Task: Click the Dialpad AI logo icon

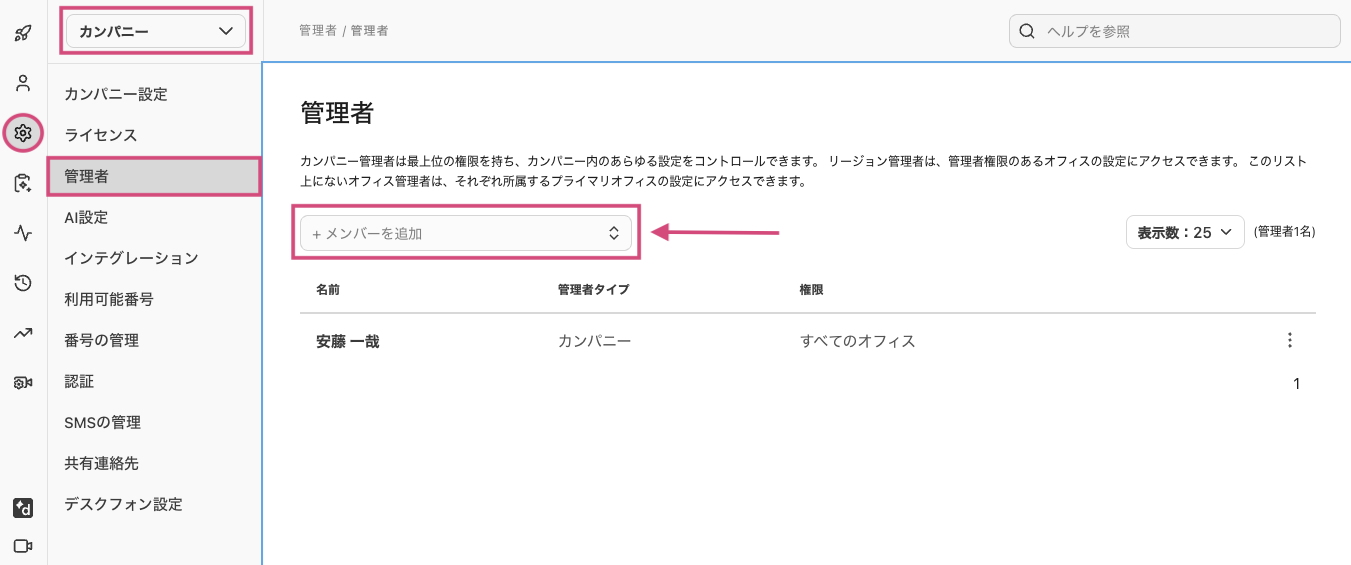Action: [x=23, y=508]
